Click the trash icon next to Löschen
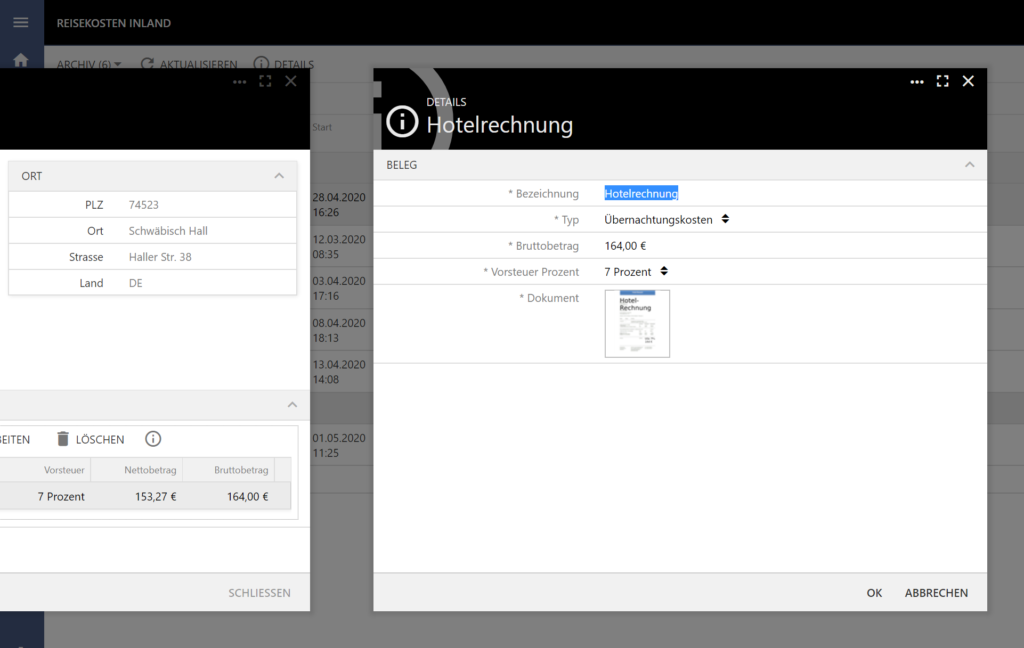 63,439
